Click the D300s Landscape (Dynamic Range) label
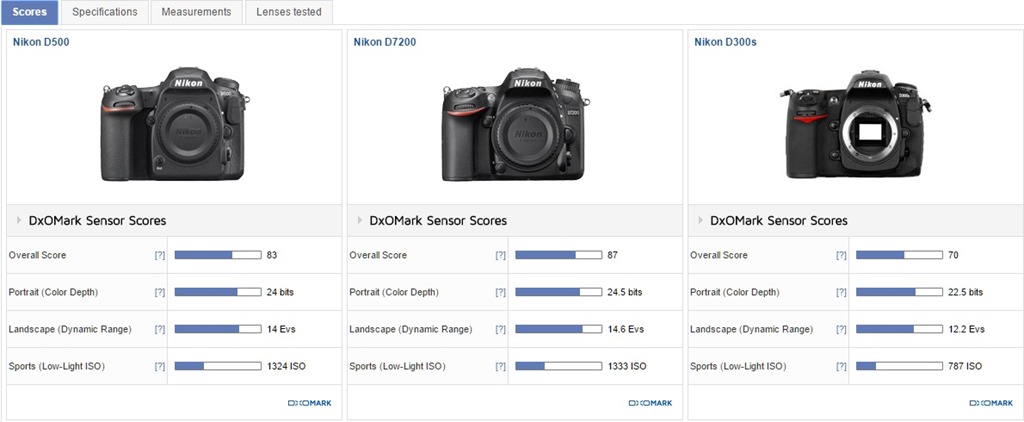 [752, 329]
